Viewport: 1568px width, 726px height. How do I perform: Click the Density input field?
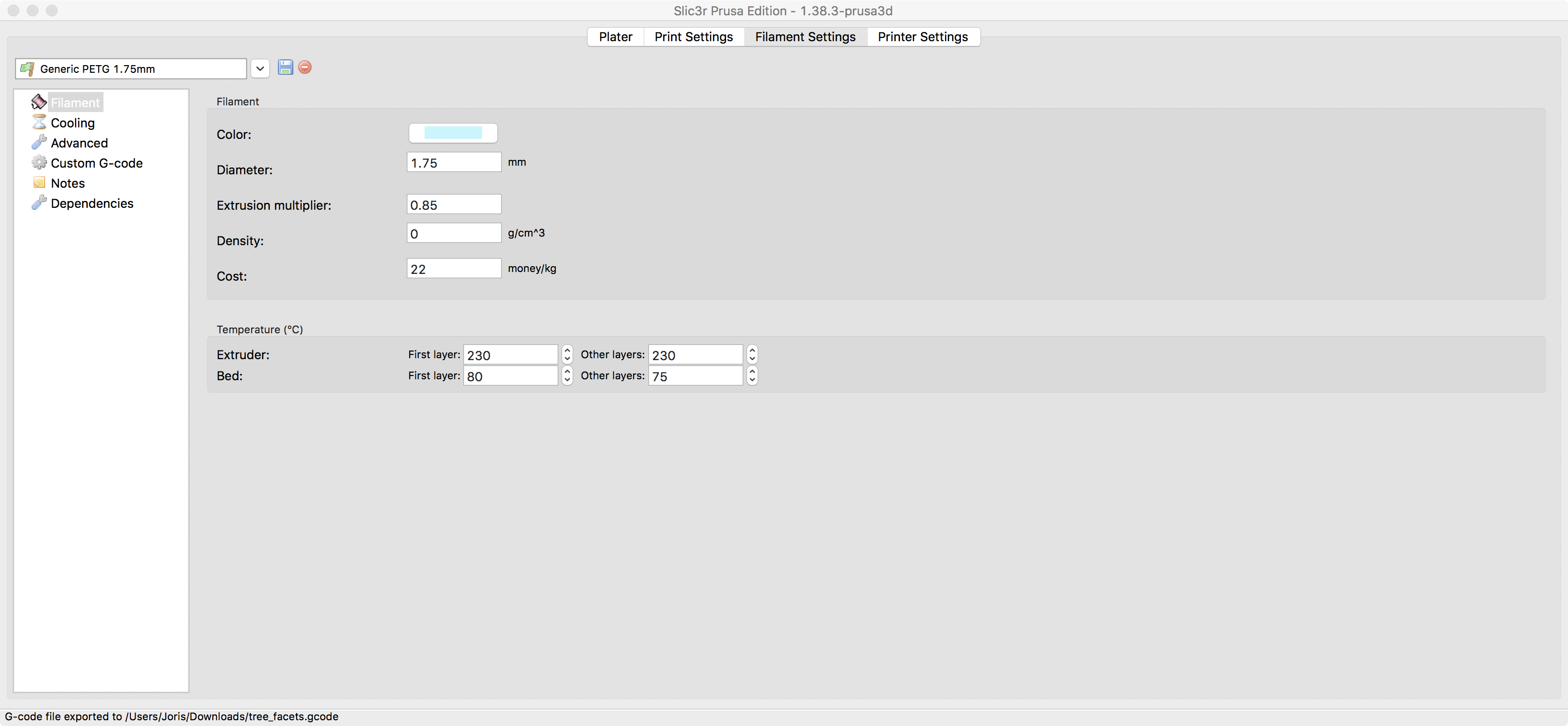tap(453, 233)
